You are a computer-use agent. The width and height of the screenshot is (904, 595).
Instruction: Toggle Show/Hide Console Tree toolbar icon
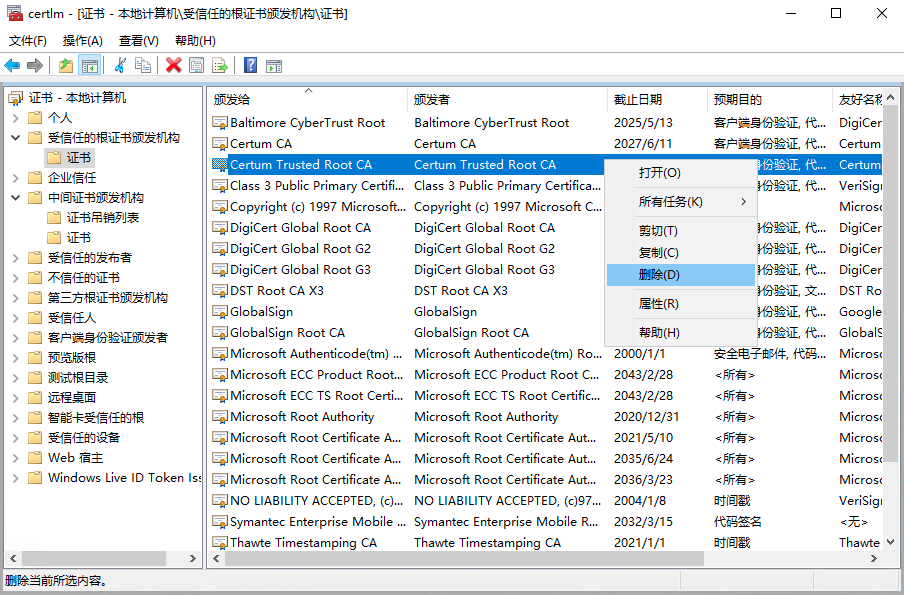[90, 65]
